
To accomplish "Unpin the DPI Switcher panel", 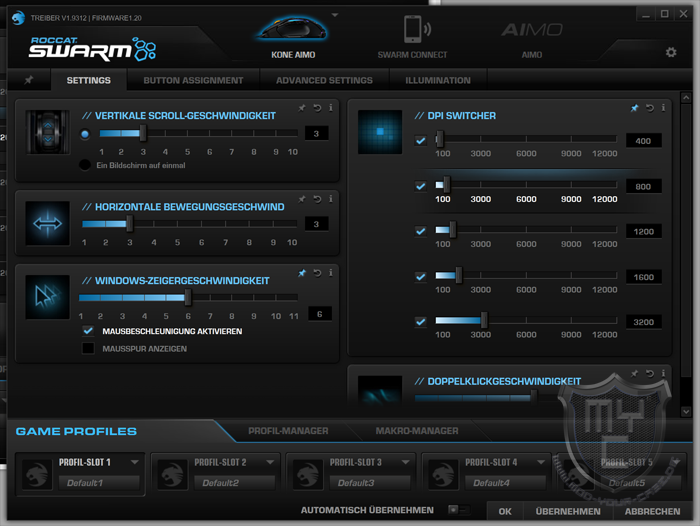I will coord(634,108).
